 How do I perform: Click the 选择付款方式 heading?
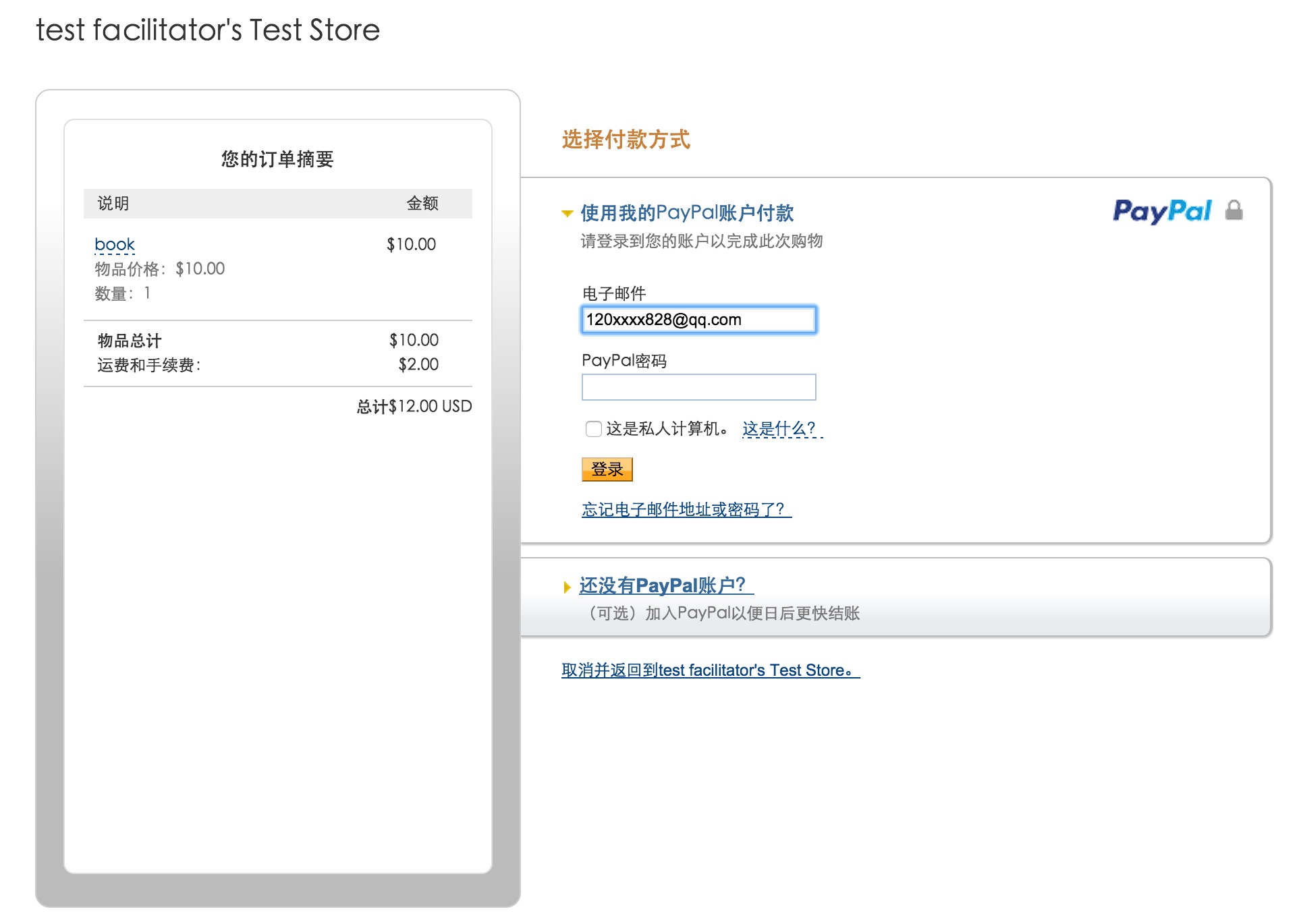click(626, 140)
